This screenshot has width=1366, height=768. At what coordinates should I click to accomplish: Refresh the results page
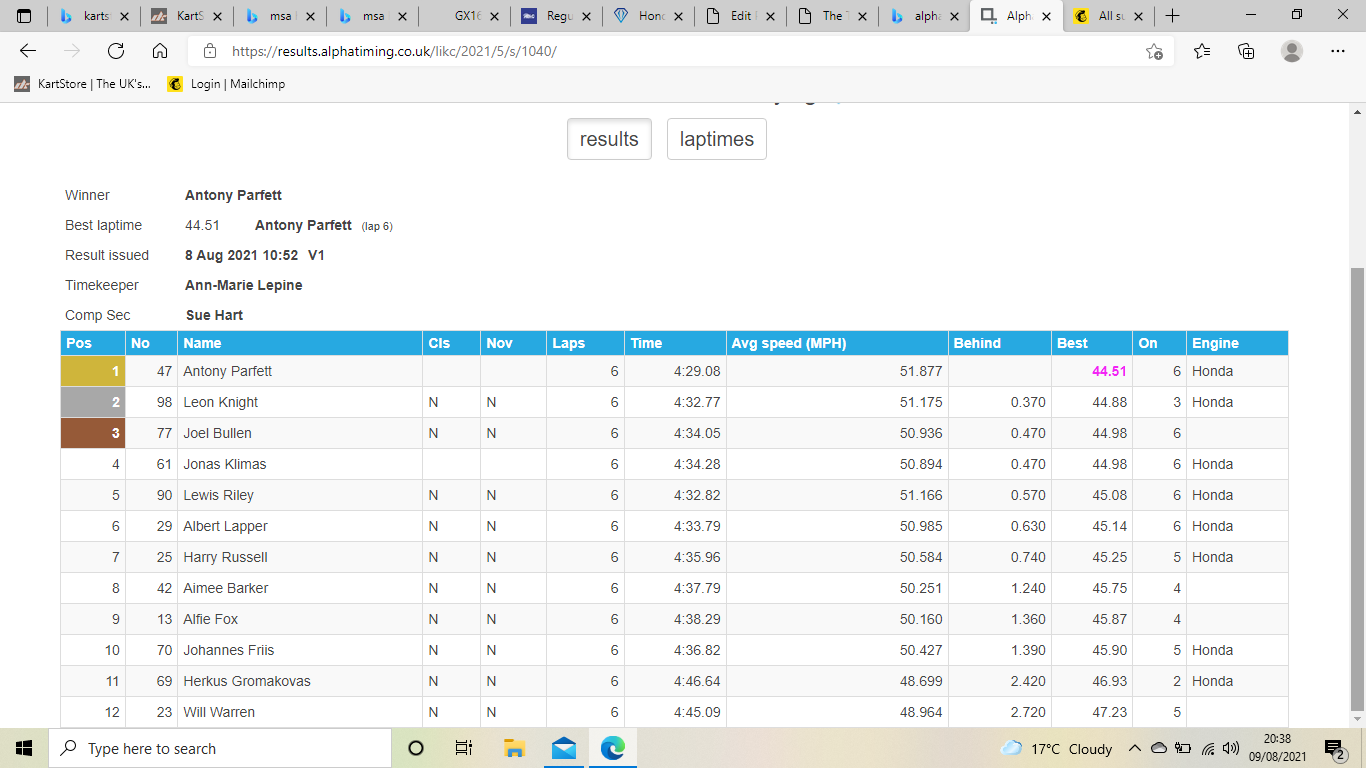pos(115,51)
